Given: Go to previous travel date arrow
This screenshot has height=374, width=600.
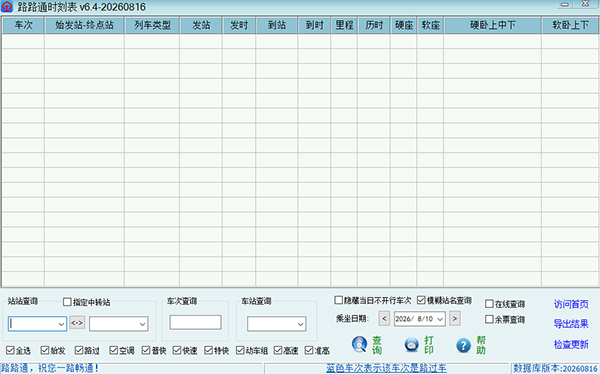Looking at the screenshot, I should pyautogui.click(x=384, y=318).
